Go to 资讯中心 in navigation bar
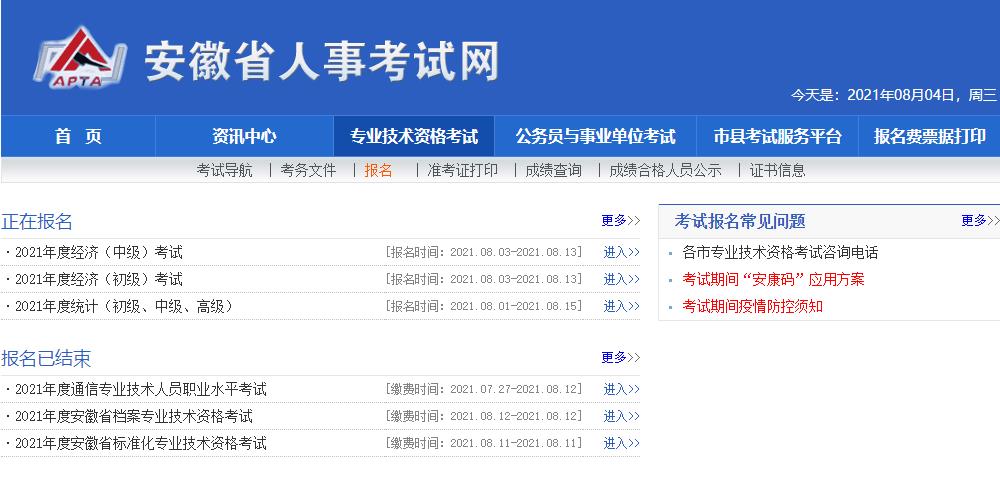This screenshot has height=501, width=1000. click(244, 137)
